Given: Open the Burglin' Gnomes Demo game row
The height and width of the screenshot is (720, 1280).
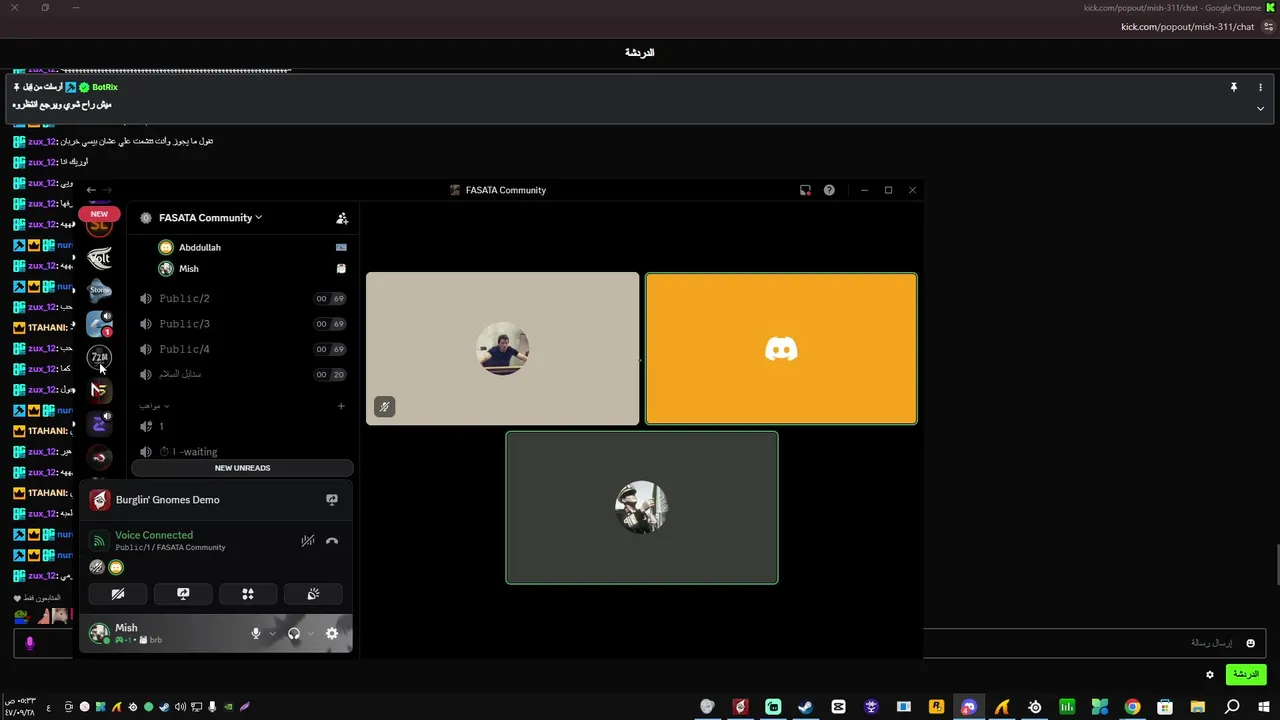Looking at the screenshot, I should tap(215, 500).
